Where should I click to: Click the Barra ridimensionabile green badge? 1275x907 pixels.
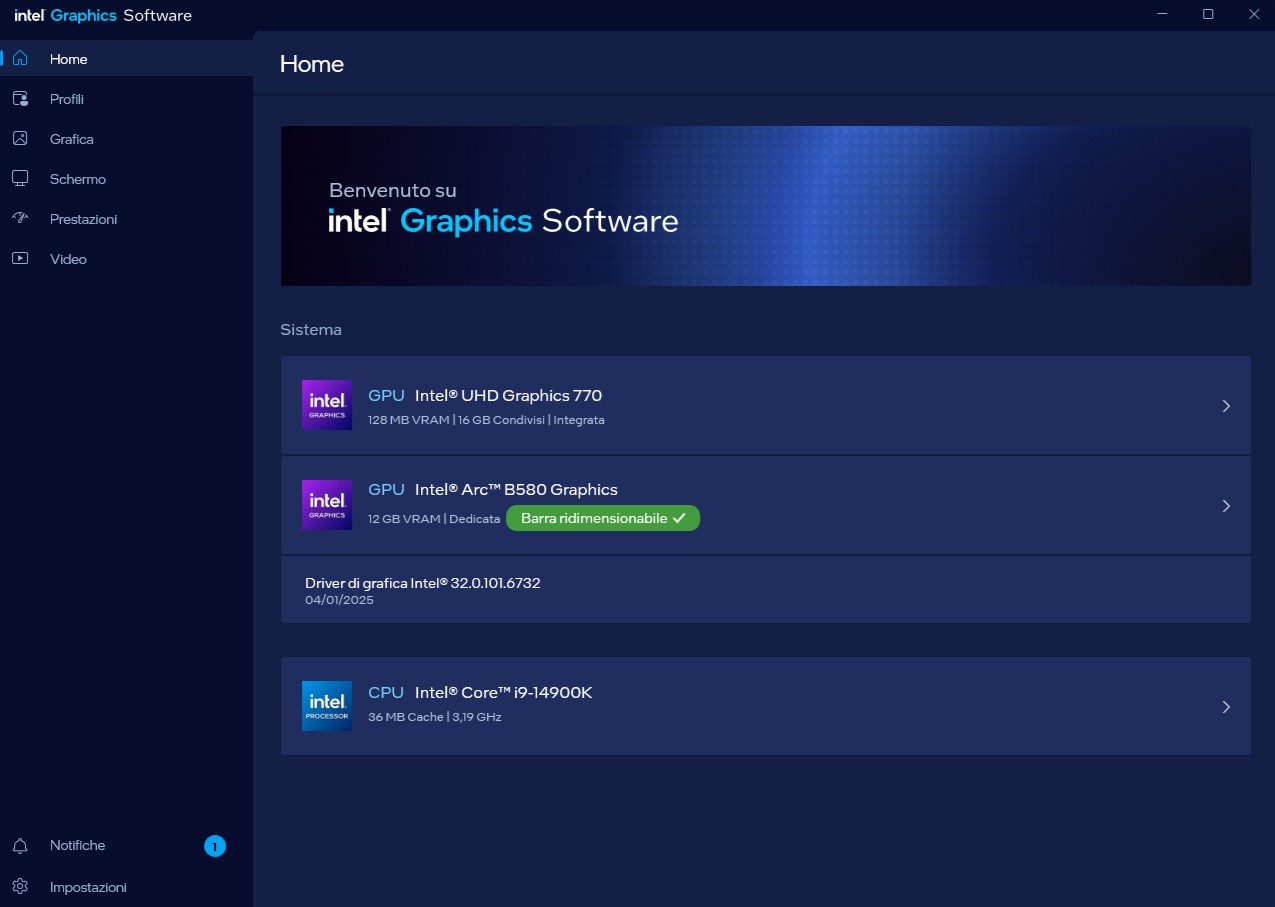(x=602, y=518)
